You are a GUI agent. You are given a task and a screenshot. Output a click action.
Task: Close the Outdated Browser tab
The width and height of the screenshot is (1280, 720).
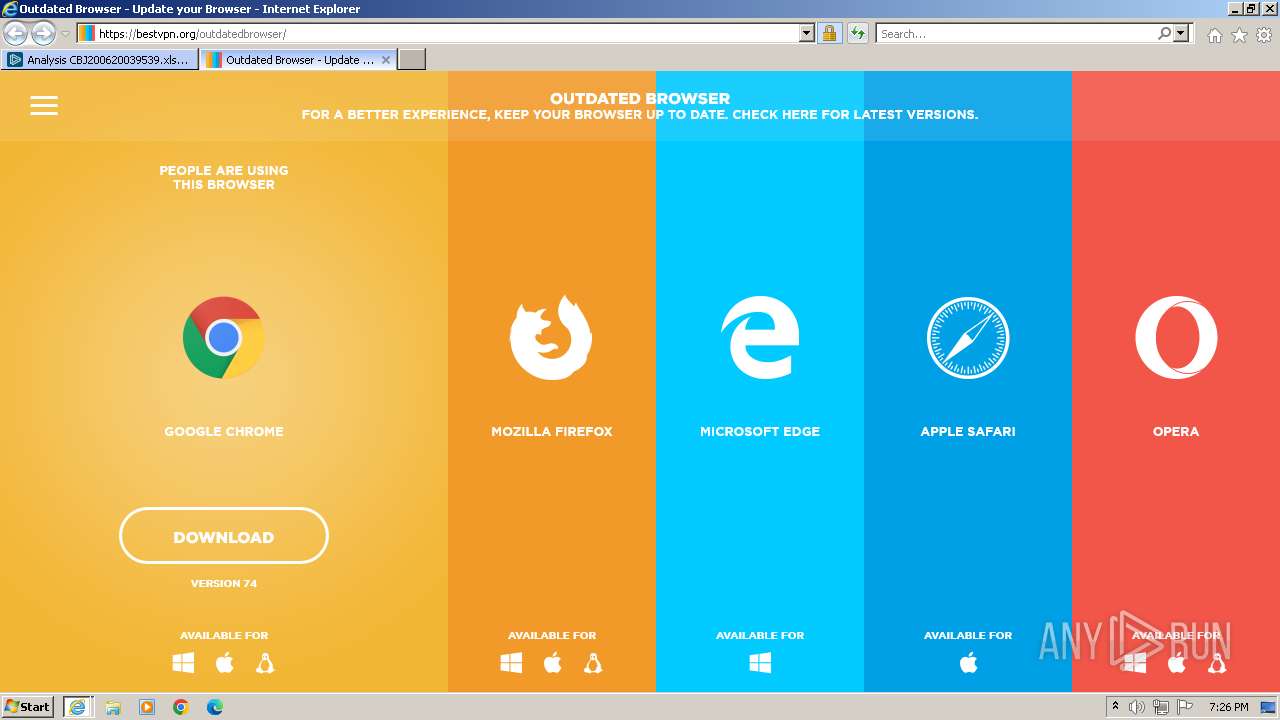click(x=386, y=60)
